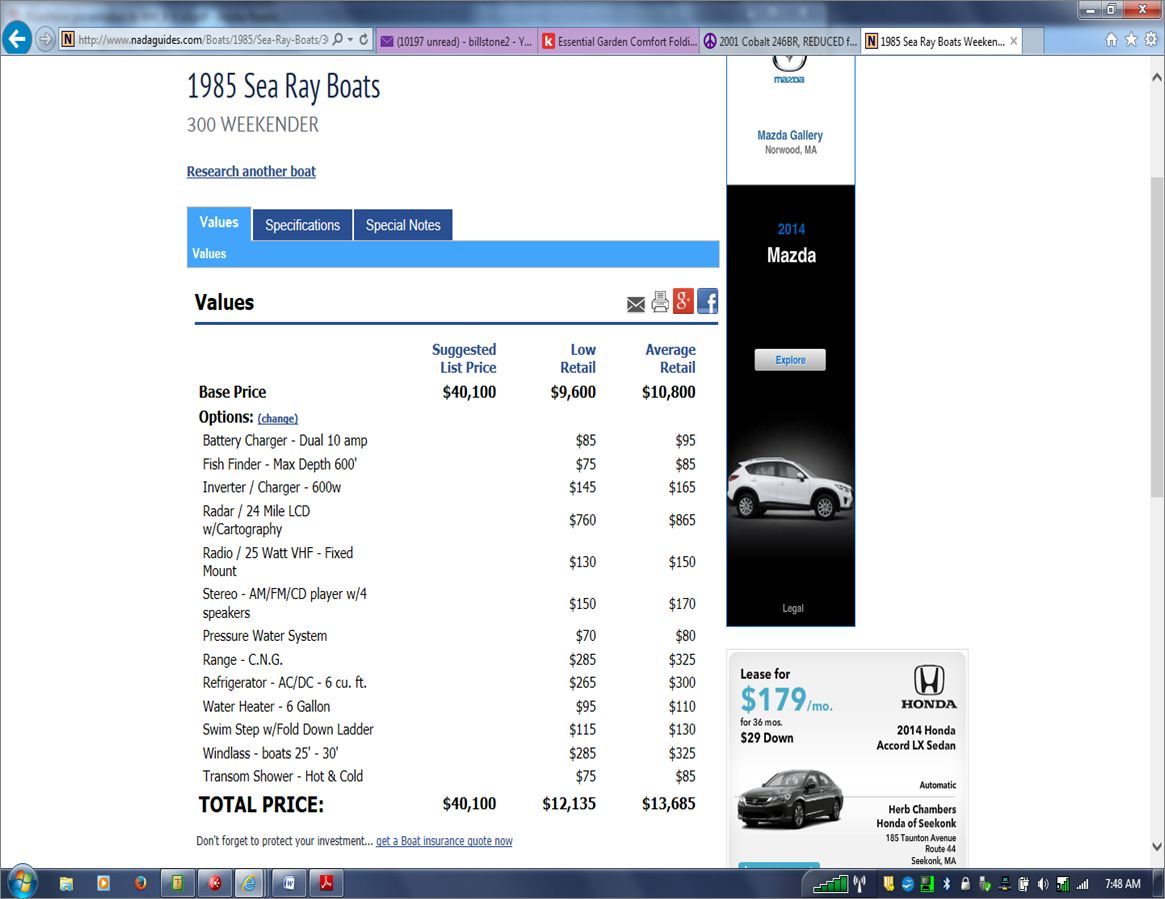Viewport: 1165px width, 899px height.
Task: Click the scrollbar down arrow
Action: click(1157, 846)
